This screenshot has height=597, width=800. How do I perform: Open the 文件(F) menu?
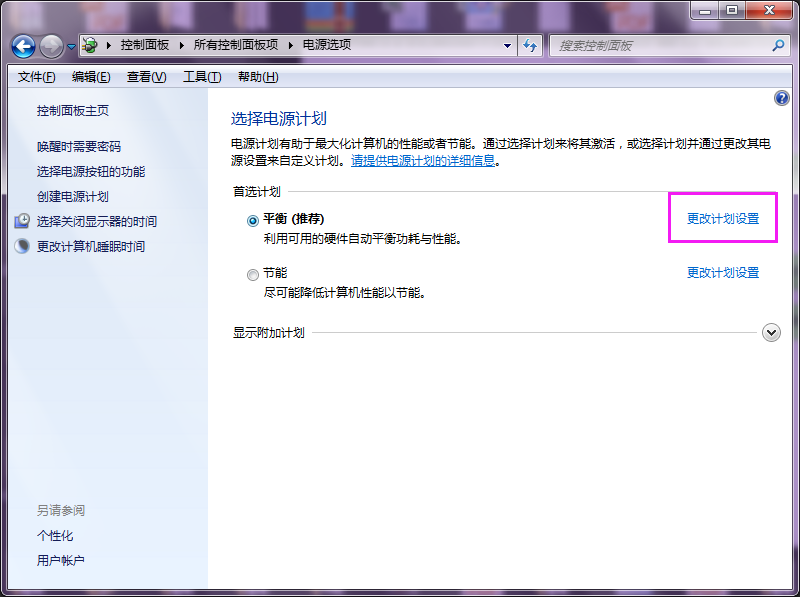tap(36, 77)
